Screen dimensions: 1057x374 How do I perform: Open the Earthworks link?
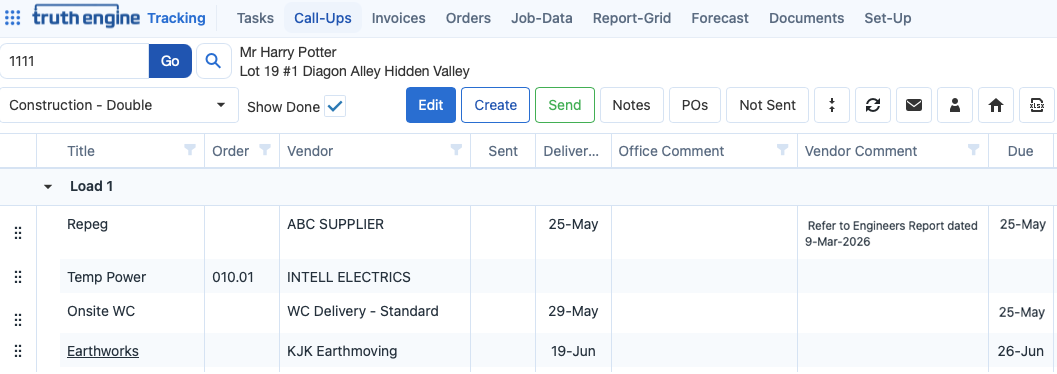point(103,351)
